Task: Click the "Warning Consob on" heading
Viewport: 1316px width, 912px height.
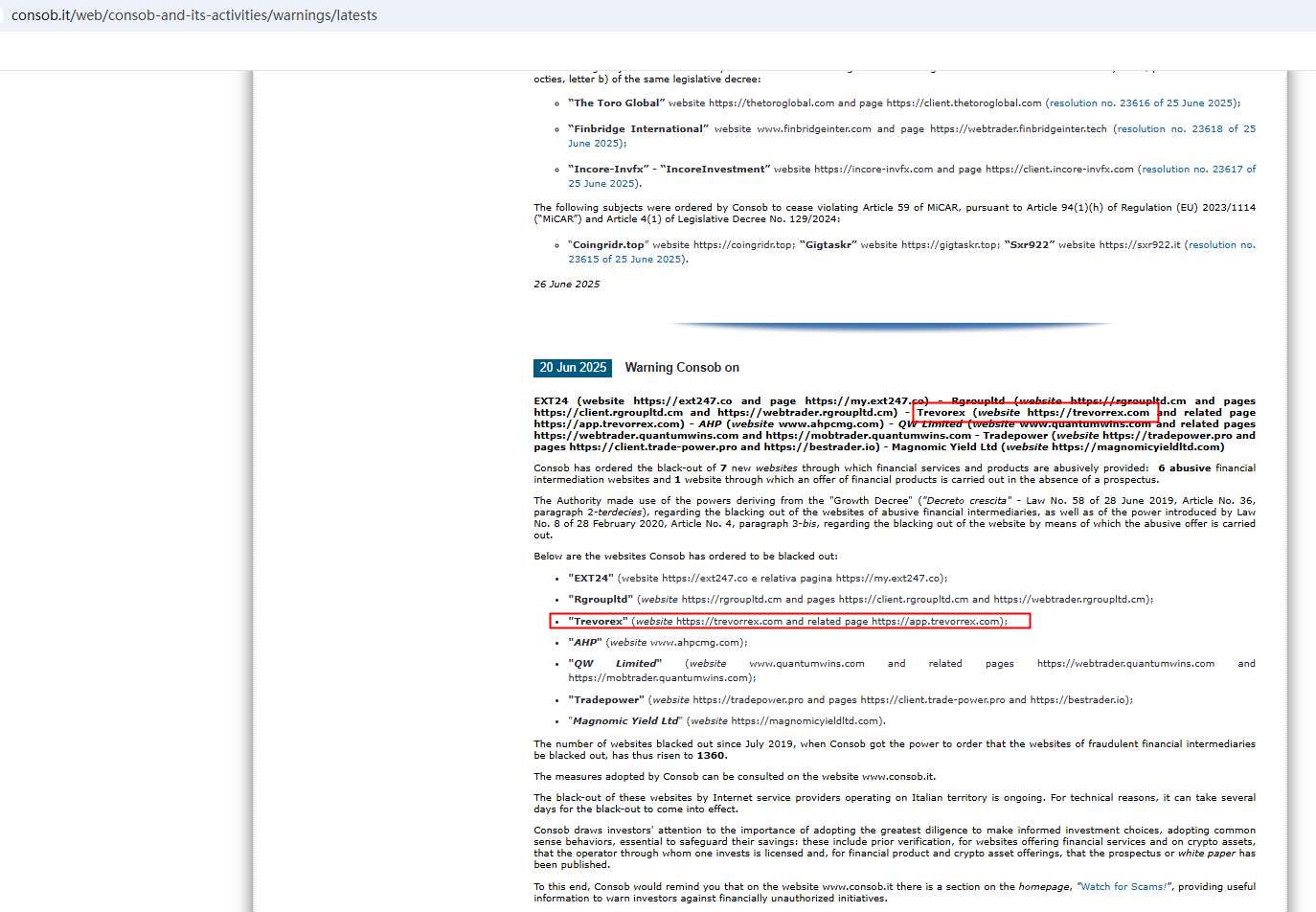Action: [x=682, y=368]
